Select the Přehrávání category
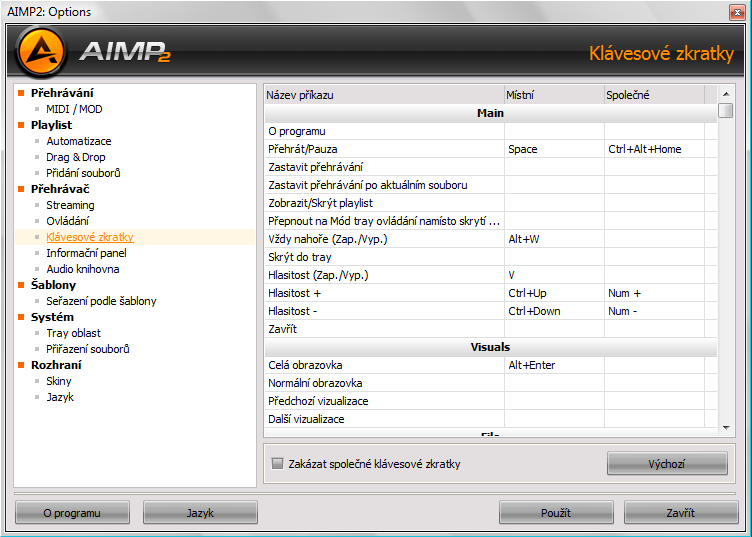 click(x=62, y=93)
